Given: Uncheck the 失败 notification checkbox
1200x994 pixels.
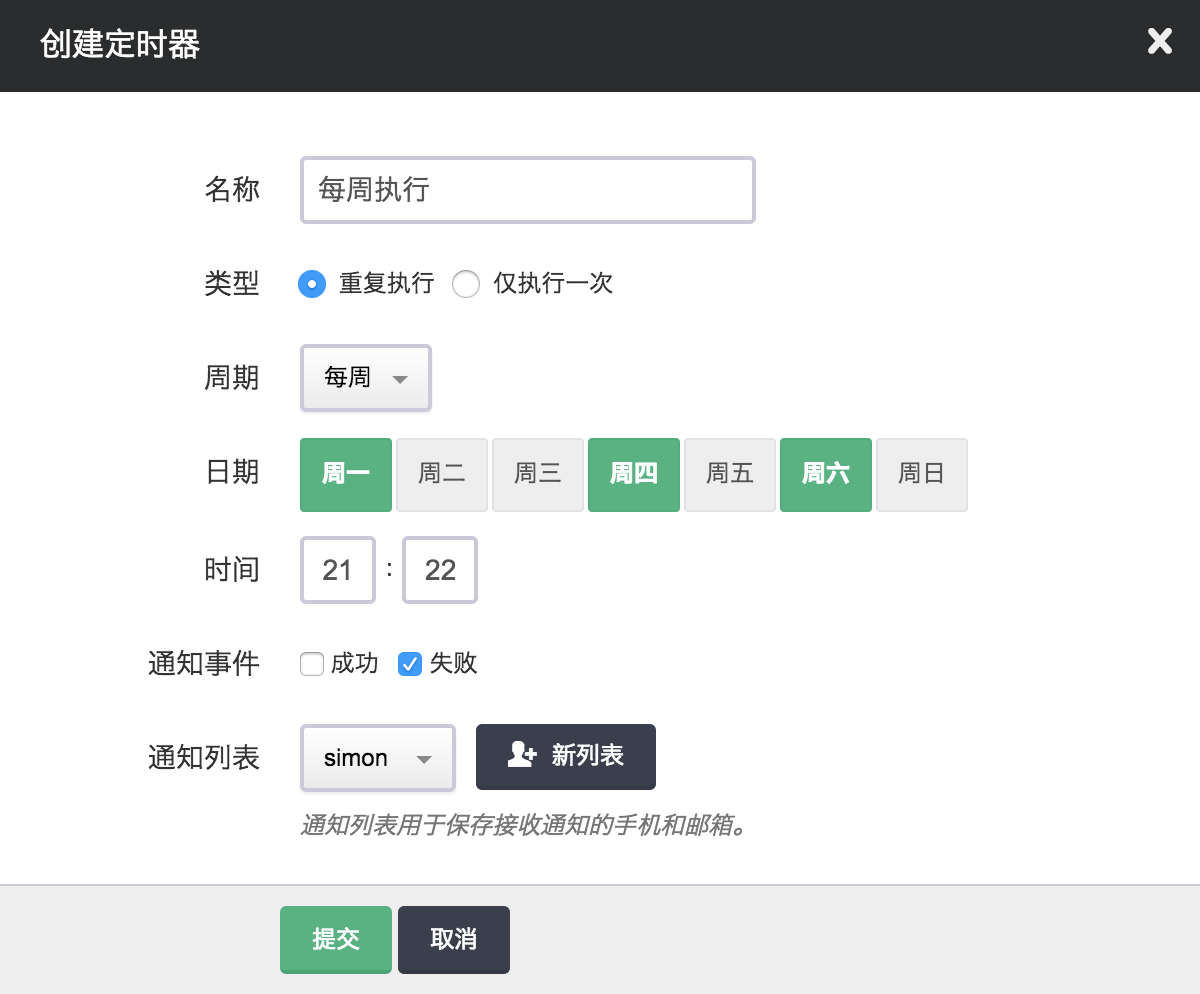Looking at the screenshot, I should (410, 664).
